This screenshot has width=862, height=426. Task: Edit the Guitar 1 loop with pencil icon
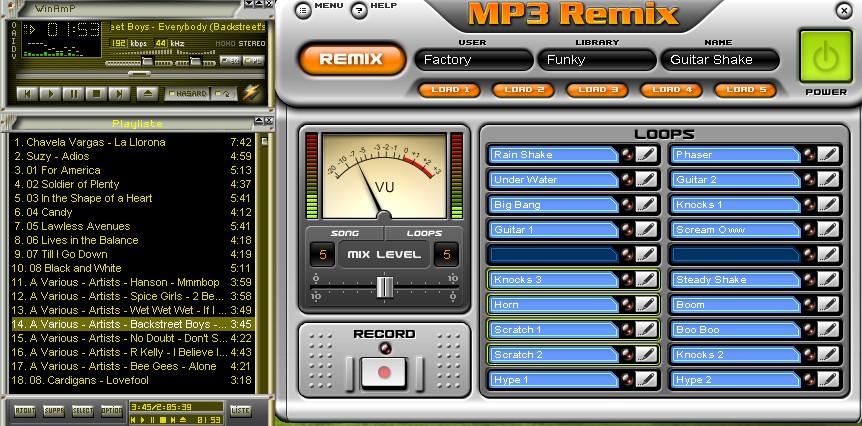[x=646, y=230]
